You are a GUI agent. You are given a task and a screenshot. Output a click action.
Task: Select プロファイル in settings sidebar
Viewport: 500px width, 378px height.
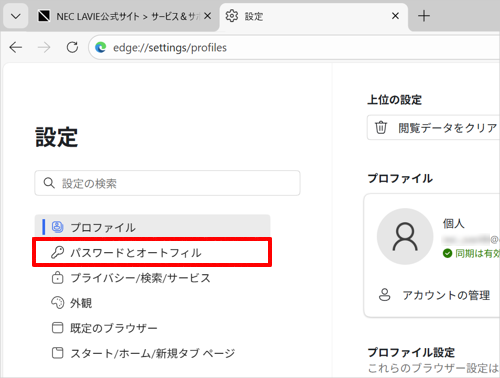pyautogui.click(x=152, y=227)
